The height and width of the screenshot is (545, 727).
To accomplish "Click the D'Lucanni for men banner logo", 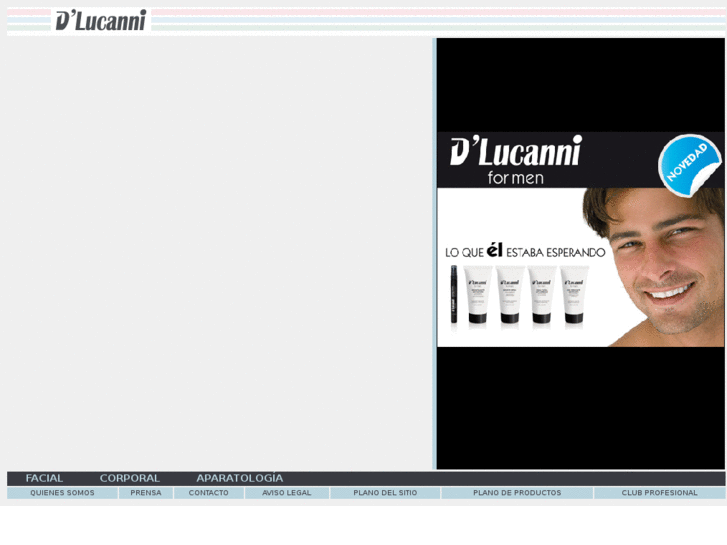I will coord(516,160).
